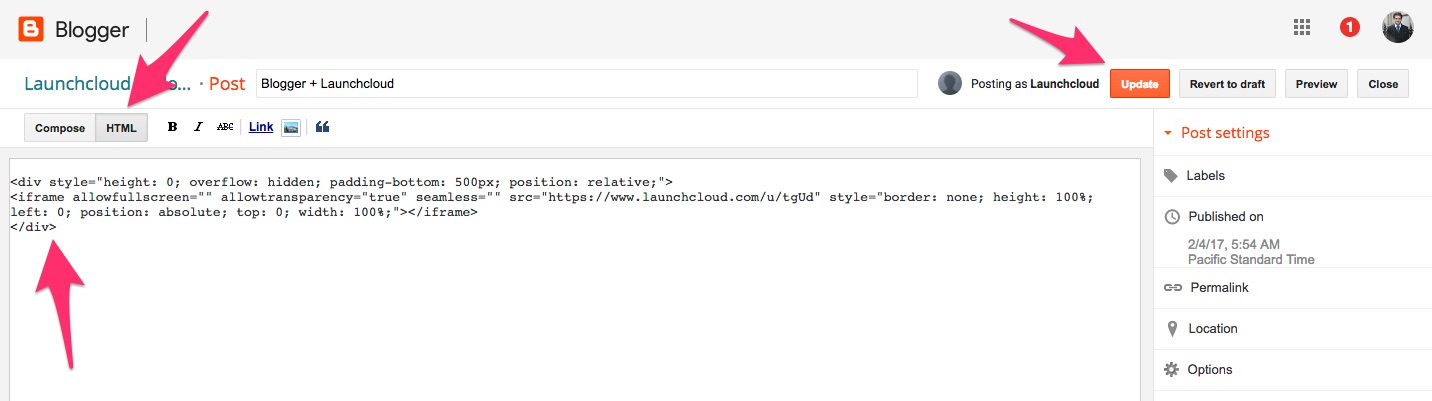This screenshot has height=401, width=1432.
Task: Apply italic formatting
Action: [x=198, y=127]
